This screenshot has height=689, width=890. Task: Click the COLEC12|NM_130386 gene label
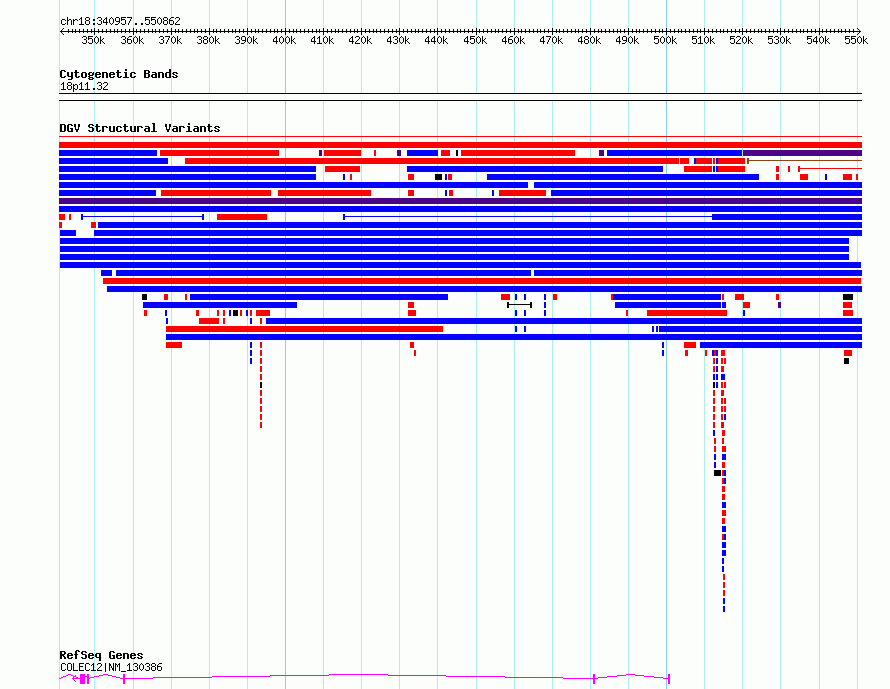111,667
